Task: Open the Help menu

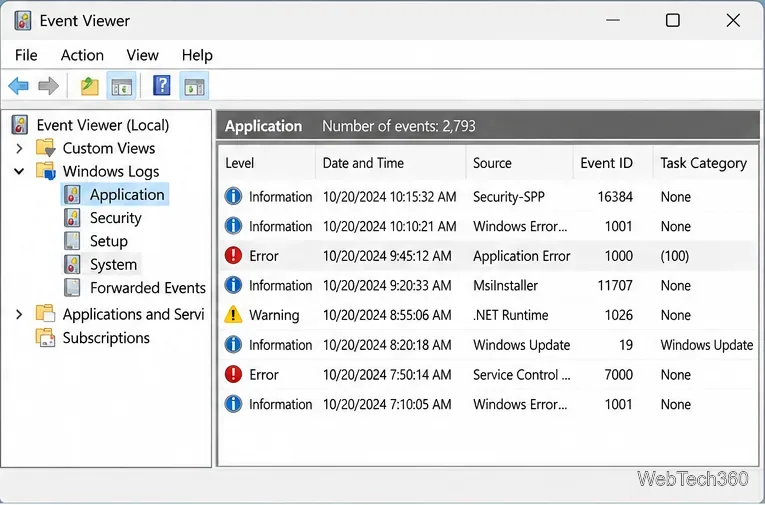Action: pyautogui.click(x=197, y=55)
